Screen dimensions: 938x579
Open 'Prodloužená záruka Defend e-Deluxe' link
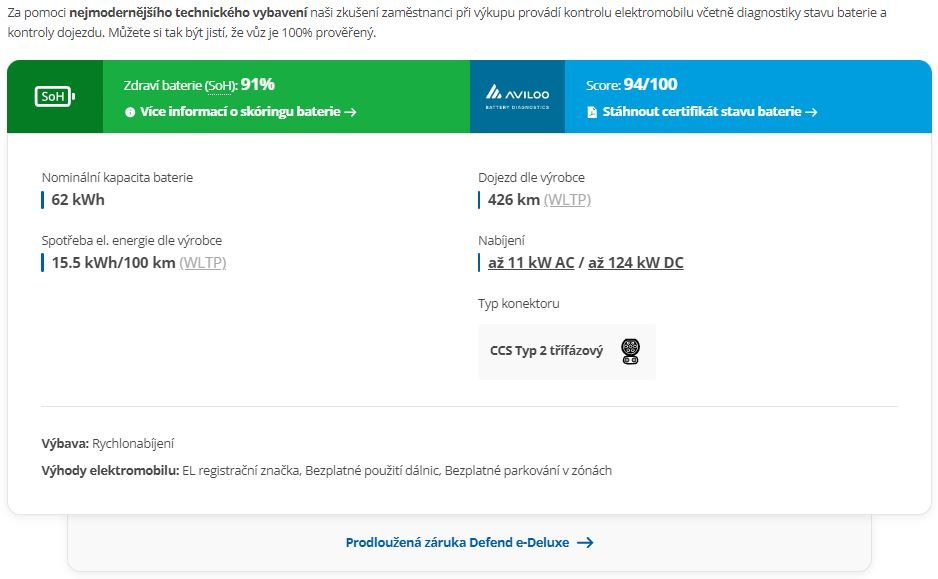[457, 543]
